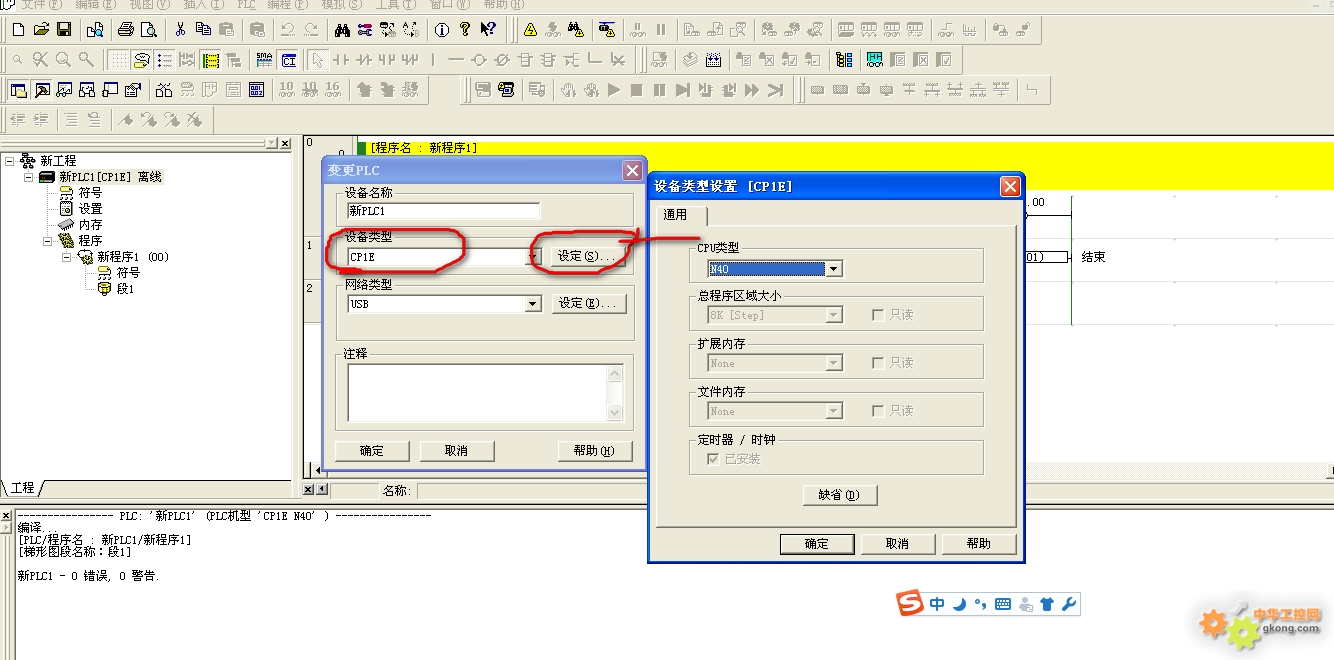This screenshot has width=1334, height=660.
Task: Close the 变更PLC dialog window
Action: [x=632, y=171]
